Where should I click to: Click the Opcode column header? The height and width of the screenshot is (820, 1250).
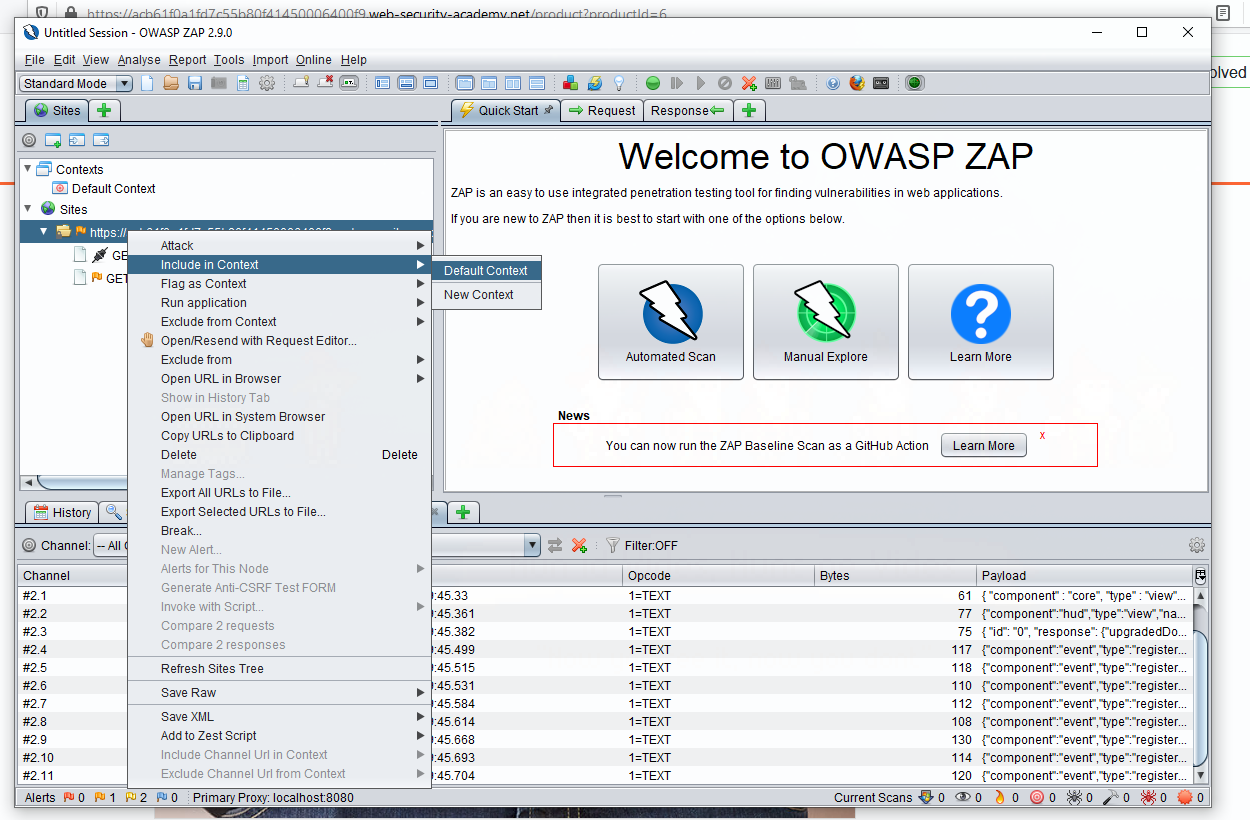pos(717,576)
